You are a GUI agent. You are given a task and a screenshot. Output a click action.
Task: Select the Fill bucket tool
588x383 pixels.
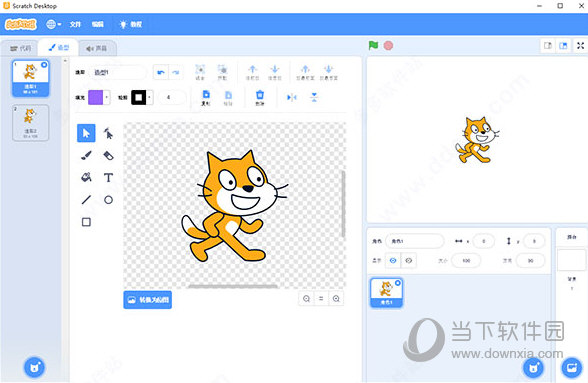pyautogui.click(x=86, y=177)
